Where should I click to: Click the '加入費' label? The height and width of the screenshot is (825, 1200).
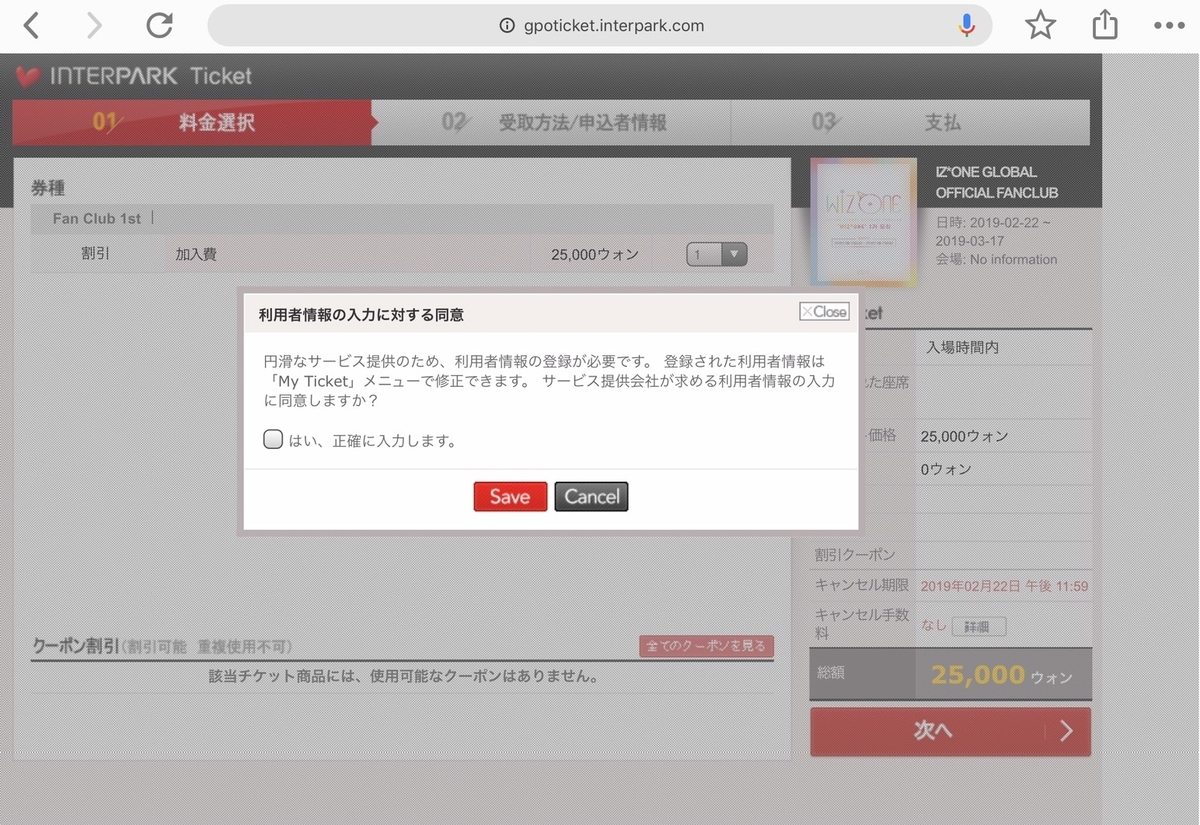(x=196, y=255)
